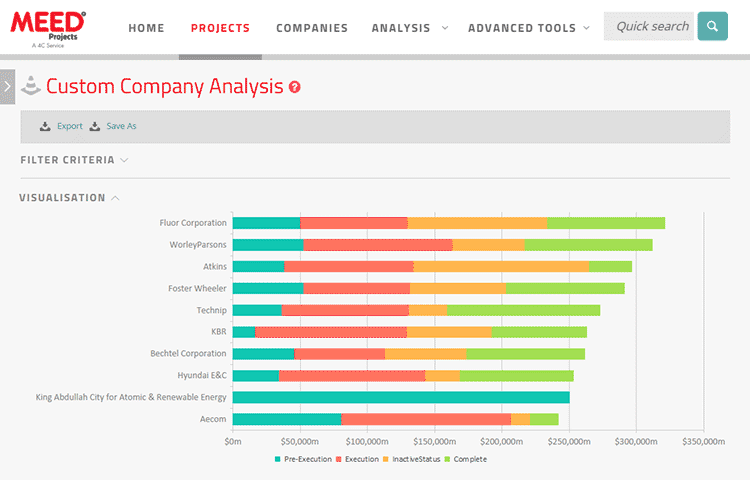Open the Companies menu item
Image resolution: width=750 pixels, height=480 pixels.
click(312, 28)
